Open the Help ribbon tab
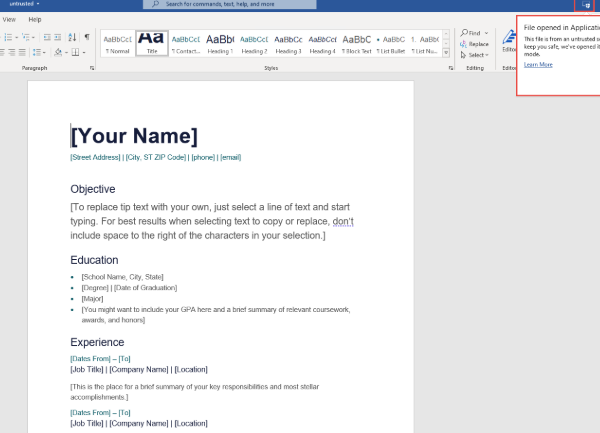This screenshot has width=600, height=433. point(35,19)
